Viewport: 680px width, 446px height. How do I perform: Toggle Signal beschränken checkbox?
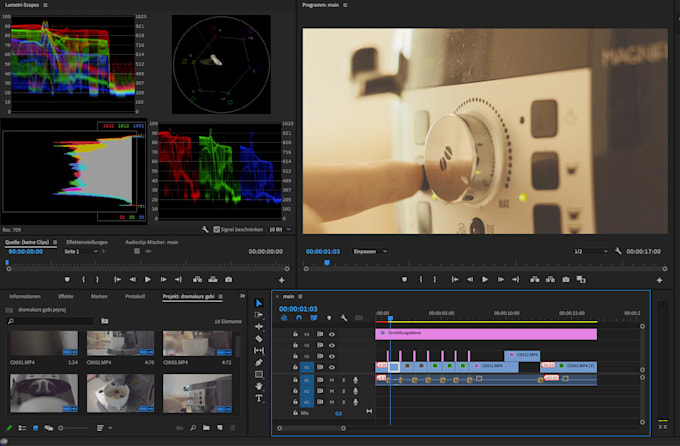click(x=216, y=230)
